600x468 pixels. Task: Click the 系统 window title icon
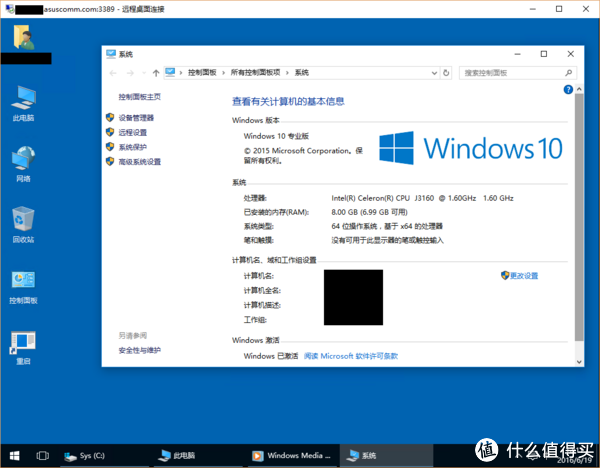tap(111, 54)
